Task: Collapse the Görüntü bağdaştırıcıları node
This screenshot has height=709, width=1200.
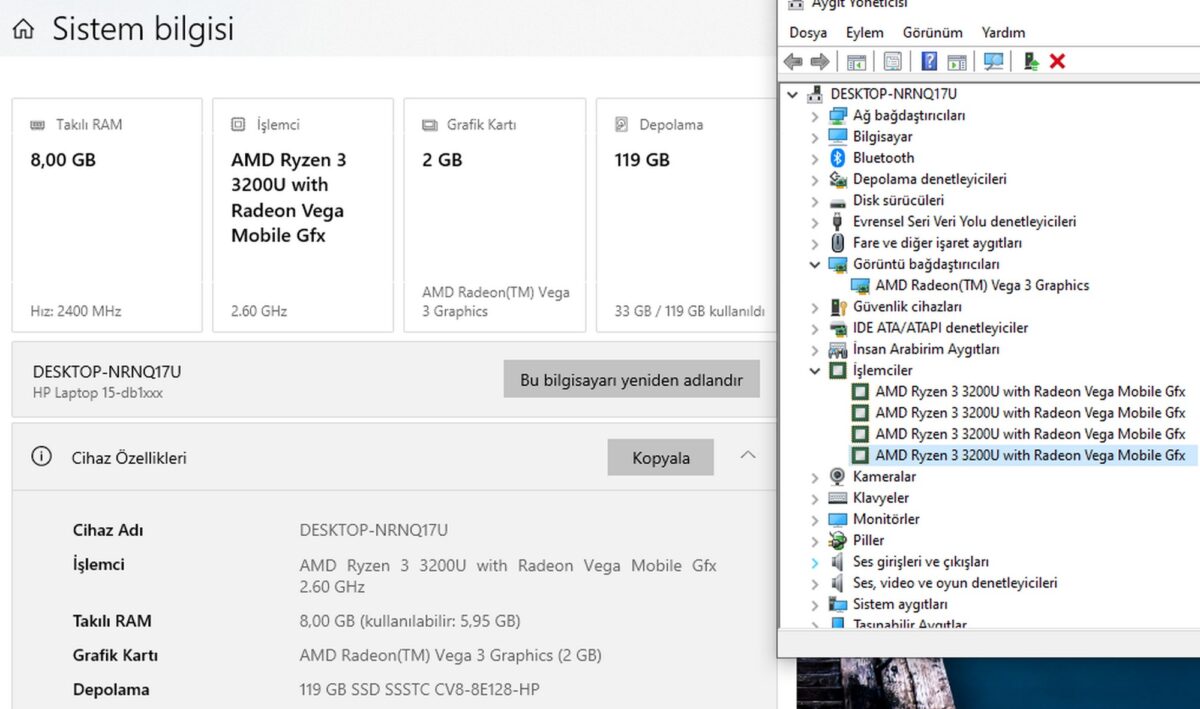Action: [815, 265]
